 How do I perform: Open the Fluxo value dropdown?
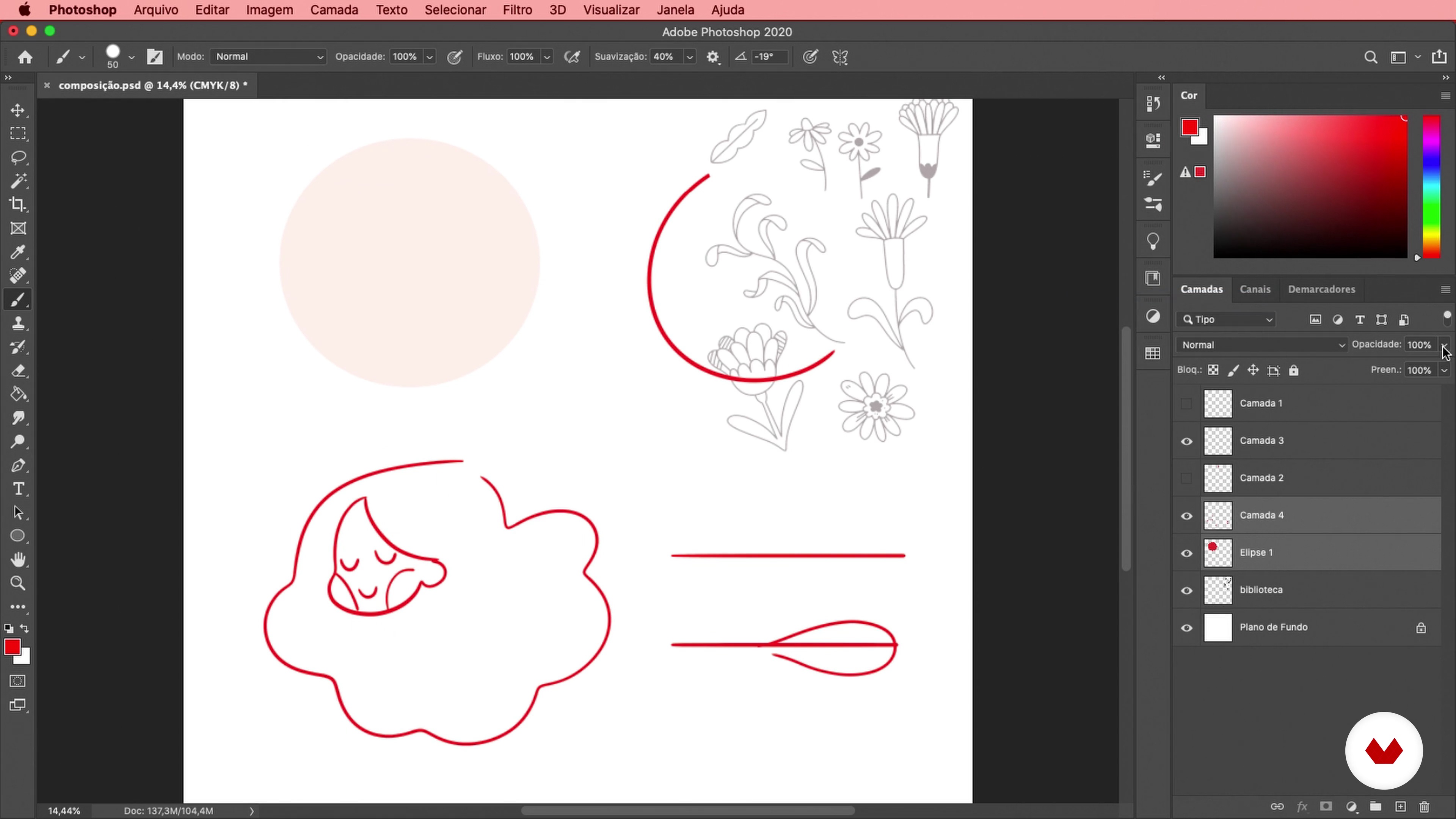(546, 56)
